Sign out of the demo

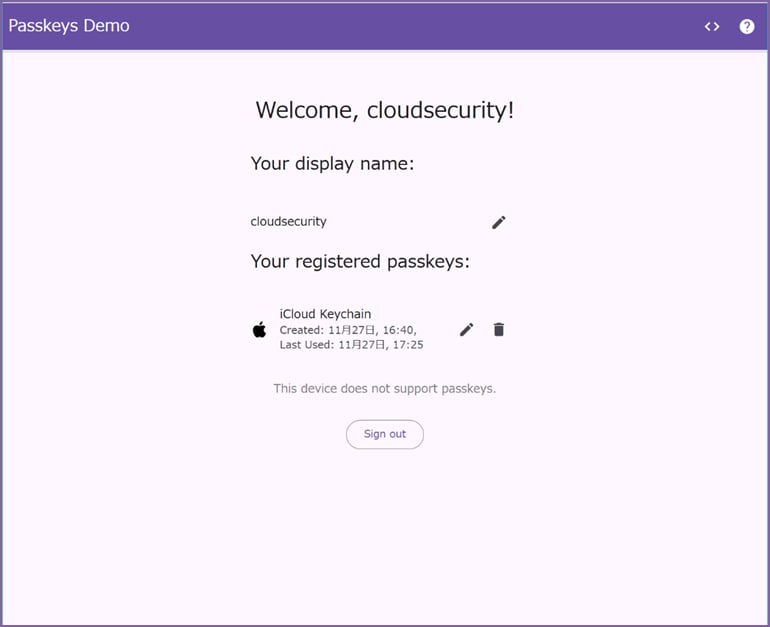[x=385, y=434]
